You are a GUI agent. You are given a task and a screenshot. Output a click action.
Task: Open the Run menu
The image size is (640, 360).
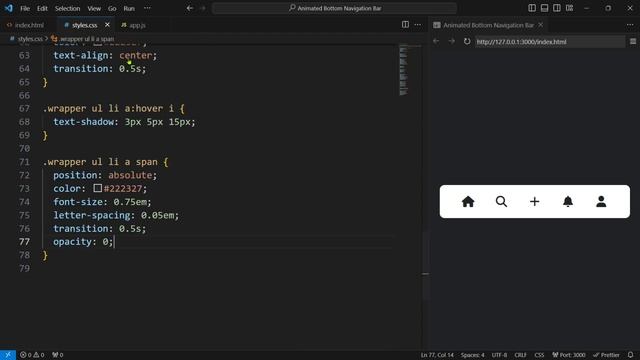click(x=129, y=8)
